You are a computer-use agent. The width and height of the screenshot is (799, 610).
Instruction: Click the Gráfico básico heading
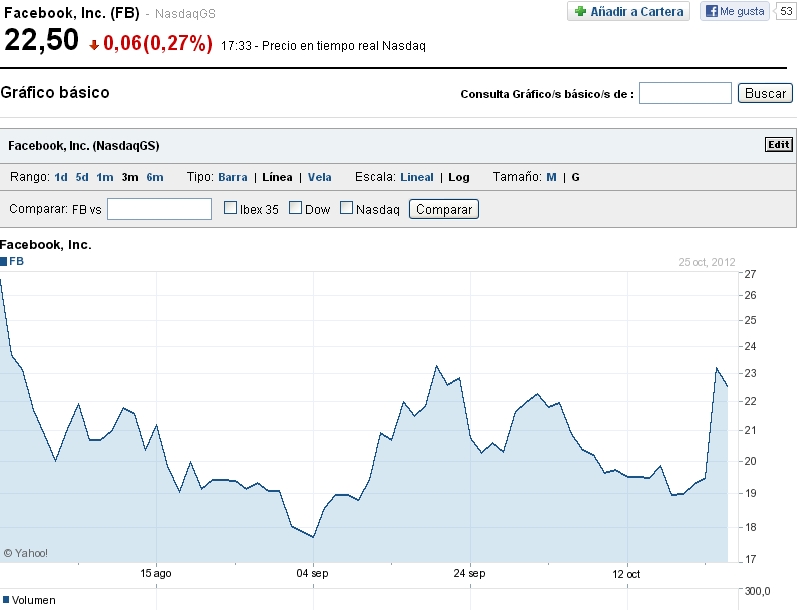point(55,92)
